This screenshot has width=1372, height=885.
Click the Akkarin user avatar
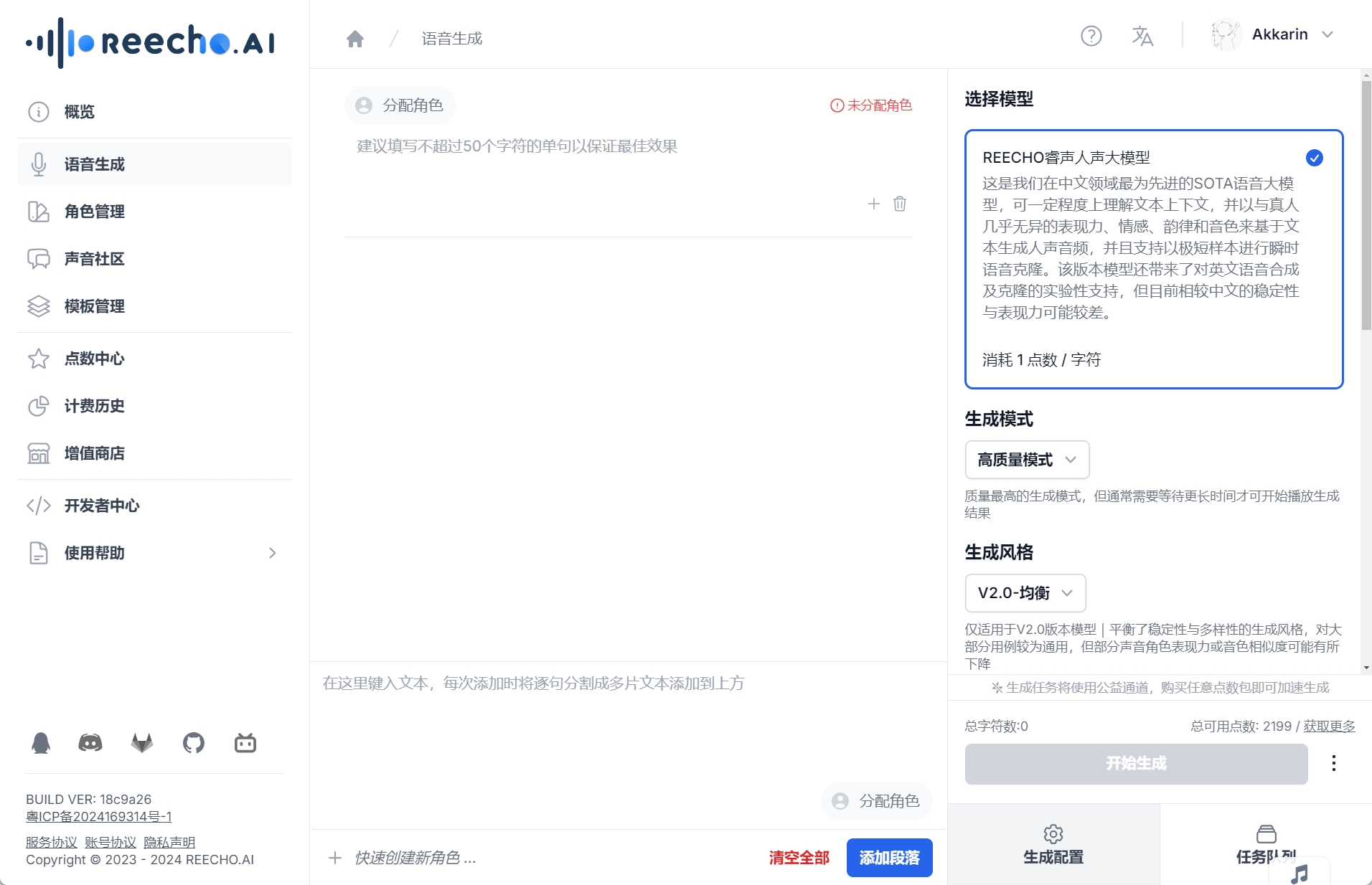tap(1226, 34)
